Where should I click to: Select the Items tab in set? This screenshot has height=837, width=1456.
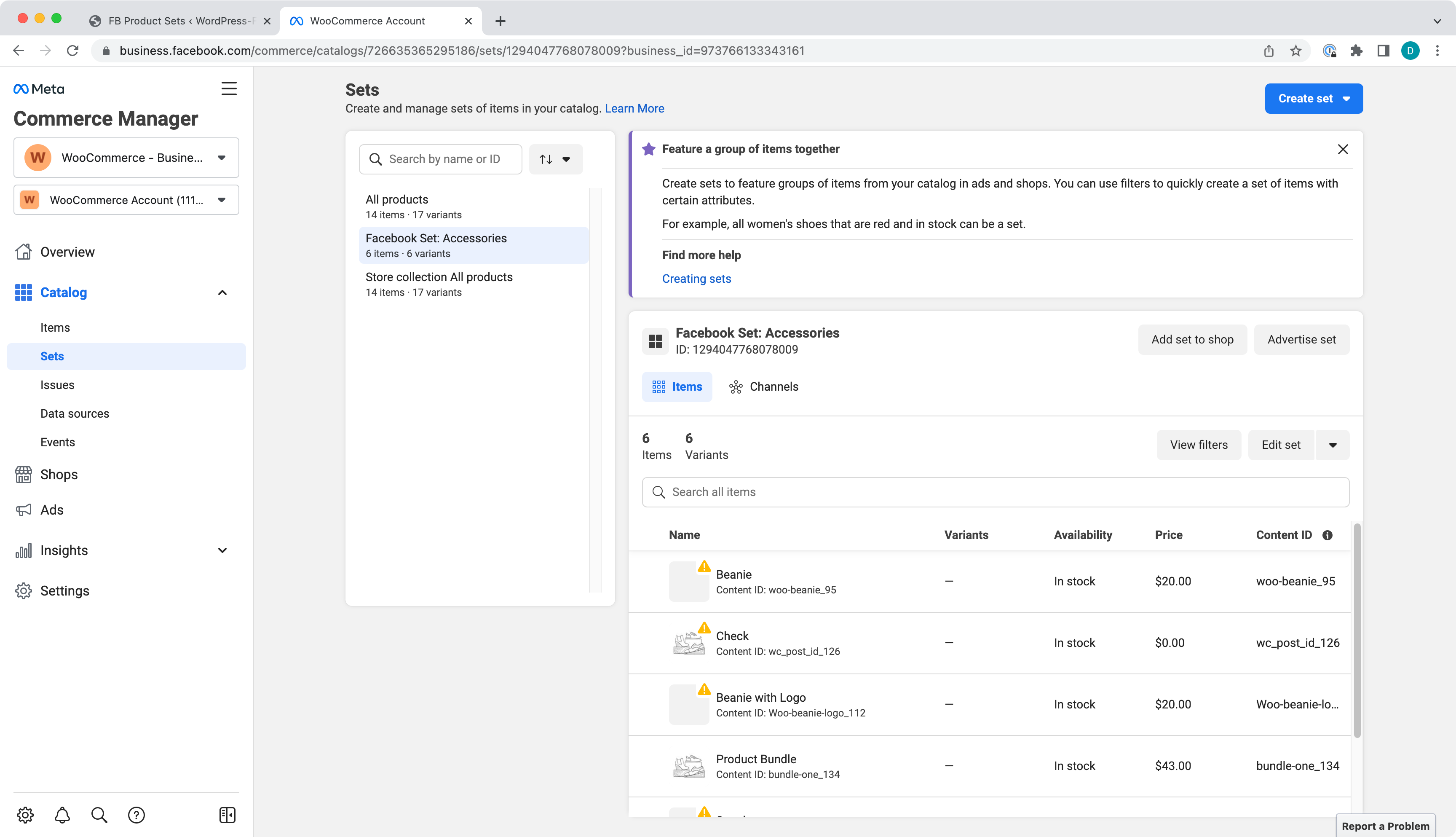pyautogui.click(x=677, y=387)
